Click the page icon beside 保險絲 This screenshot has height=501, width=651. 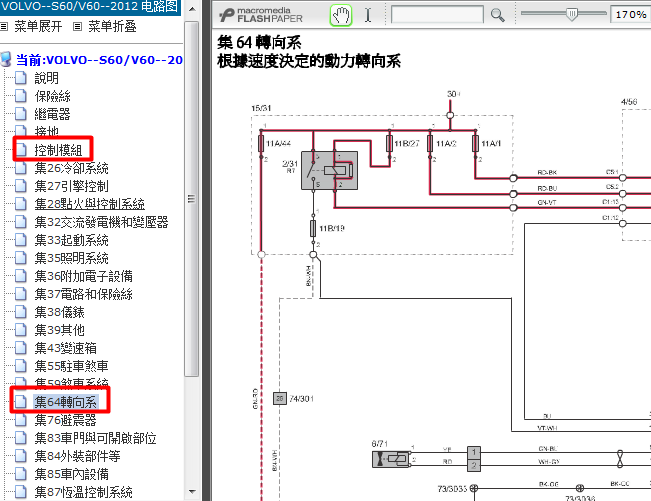(x=21, y=96)
